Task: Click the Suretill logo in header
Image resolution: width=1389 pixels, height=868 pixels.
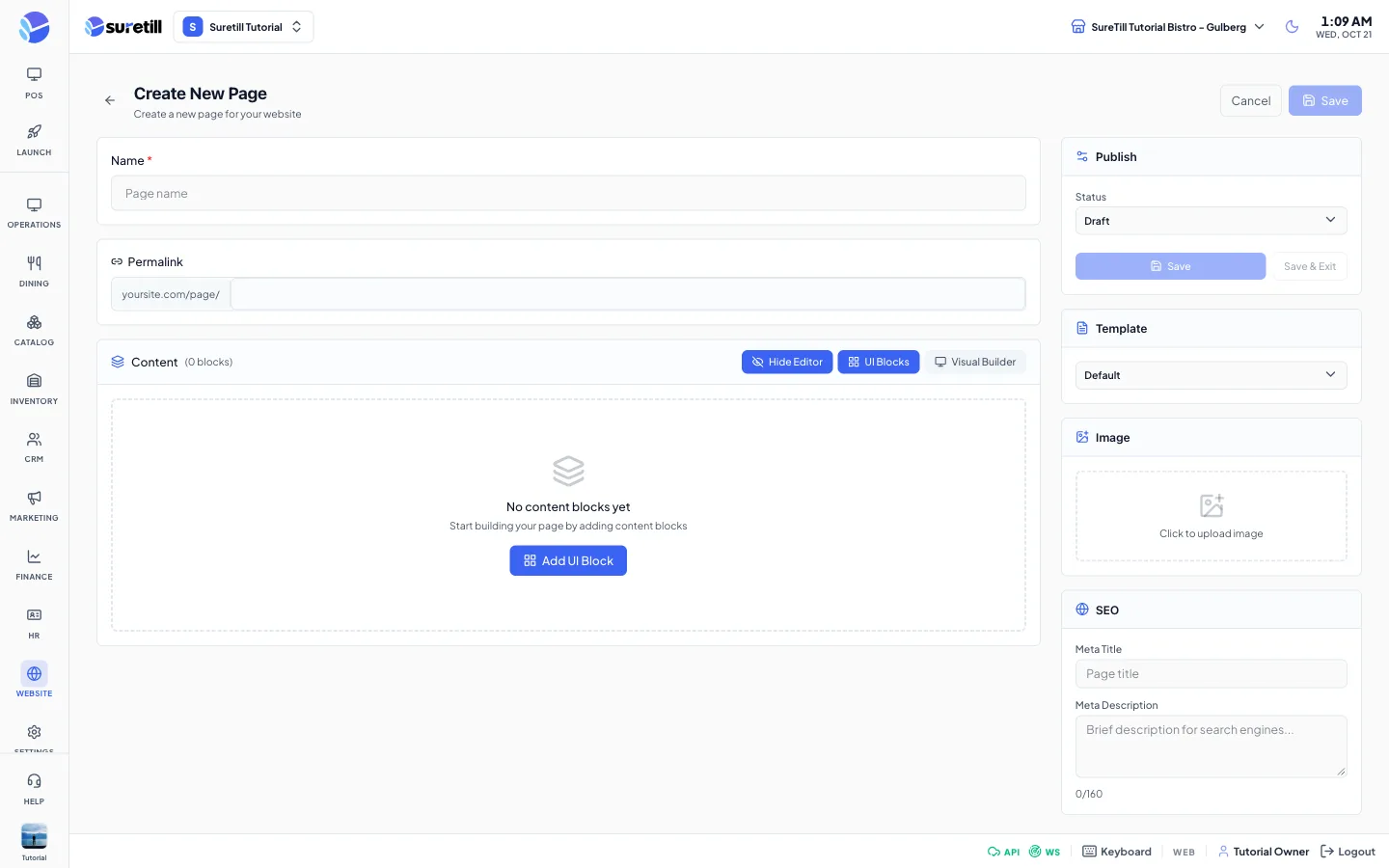Action: (x=123, y=27)
